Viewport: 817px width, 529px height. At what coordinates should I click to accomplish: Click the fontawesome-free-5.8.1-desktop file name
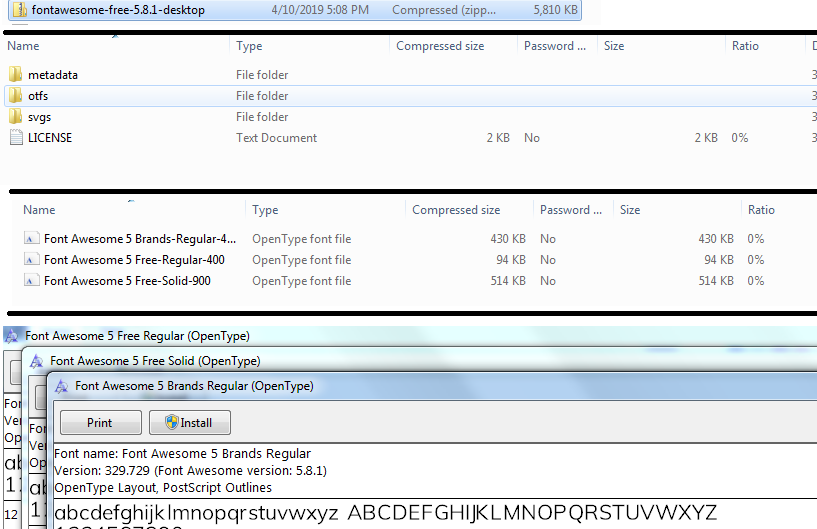pos(118,10)
